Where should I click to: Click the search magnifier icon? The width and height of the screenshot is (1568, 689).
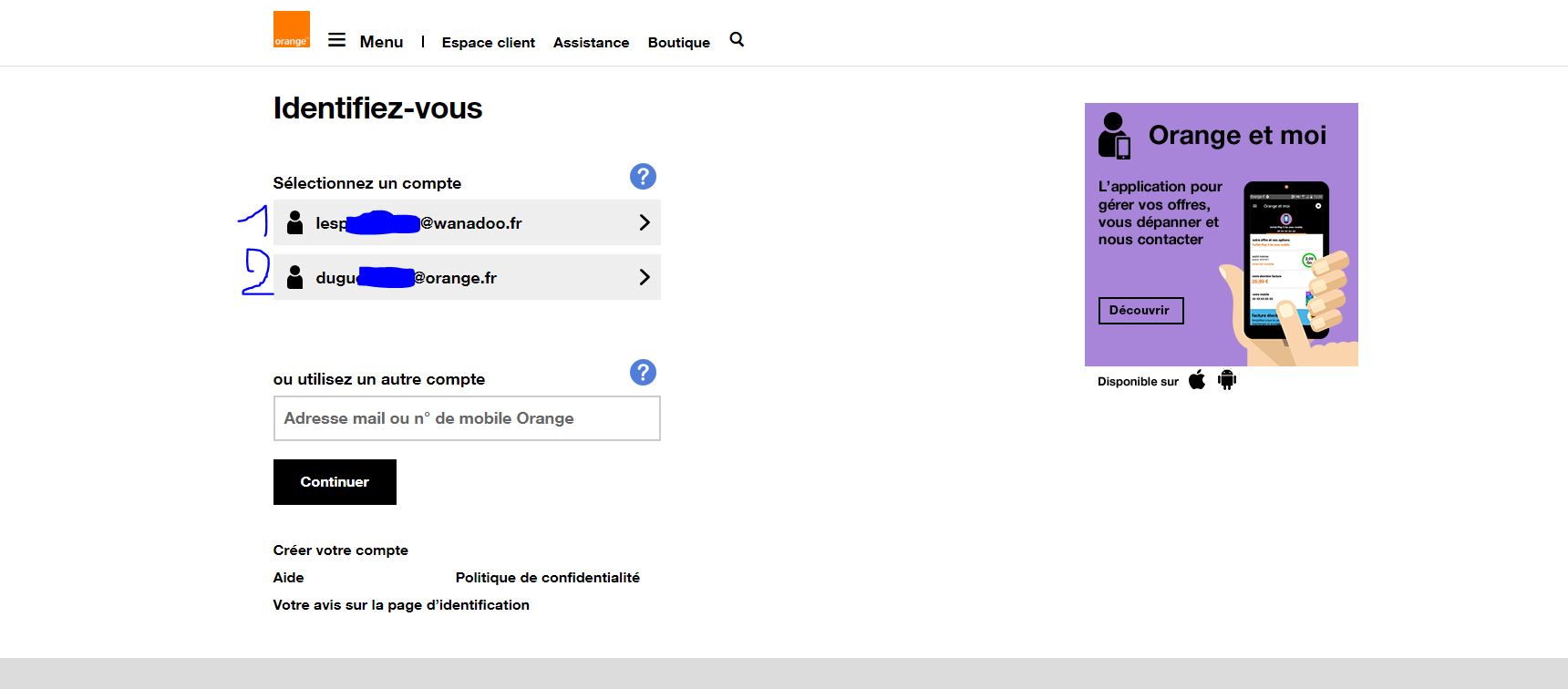[738, 39]
